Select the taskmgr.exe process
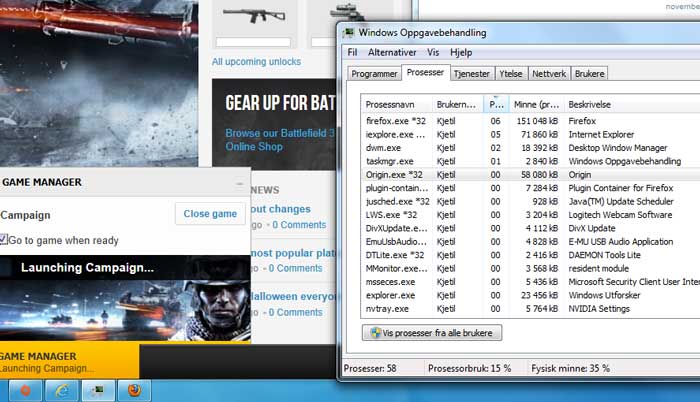Screen dimensions: 700x402 531,161
